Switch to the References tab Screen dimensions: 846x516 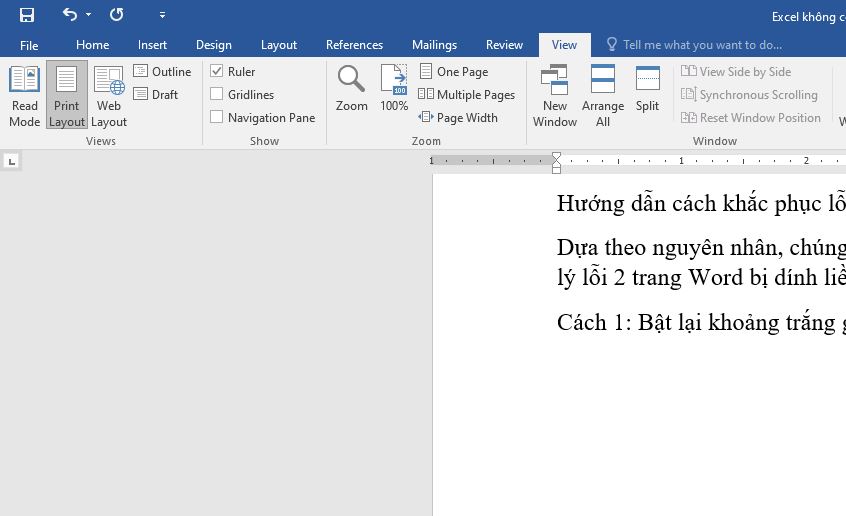pyautogui.click(x=354, y=45)
